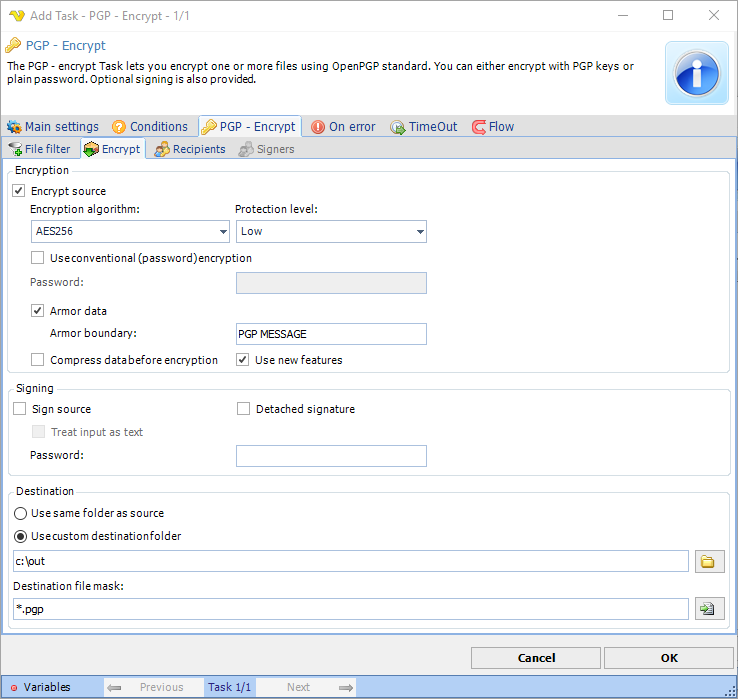The height and width of the screenshot is (699, 738).
Task: Click the Next task arrow
Action: point(346,687)
